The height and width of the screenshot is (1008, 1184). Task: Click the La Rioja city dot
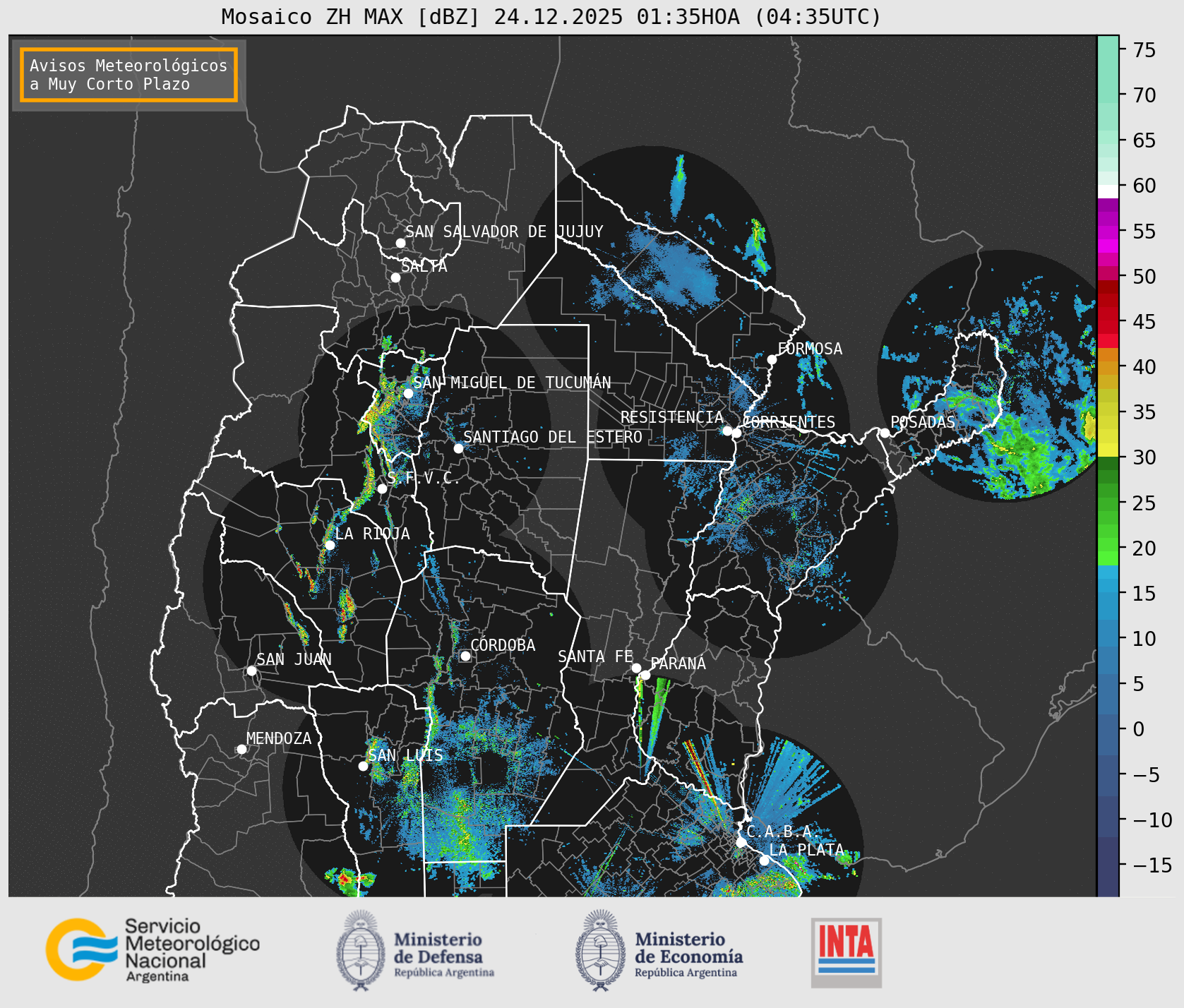330,545
